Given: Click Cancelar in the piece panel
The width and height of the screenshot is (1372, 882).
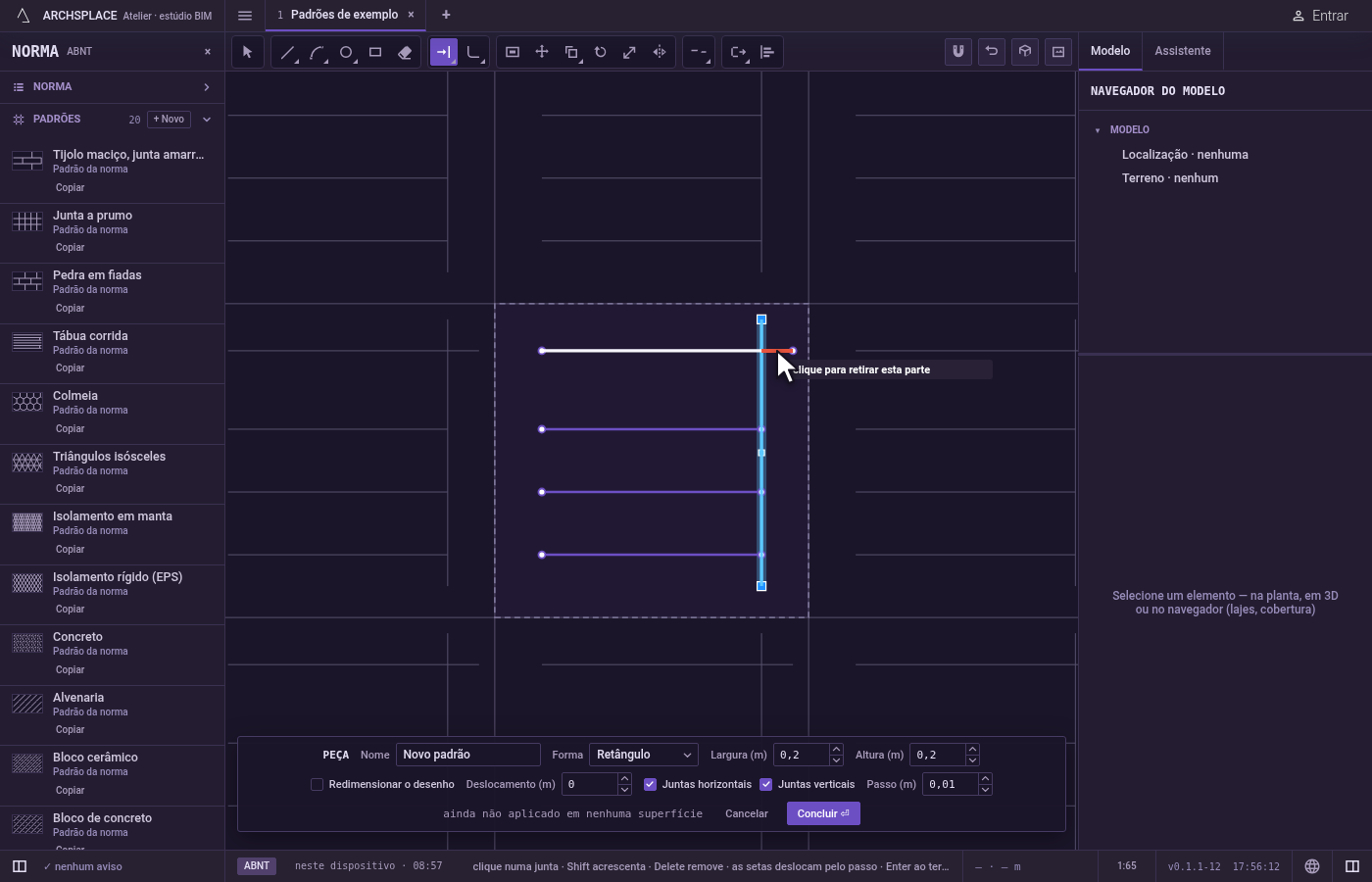Looking at the screenshot, I should 747,813.
